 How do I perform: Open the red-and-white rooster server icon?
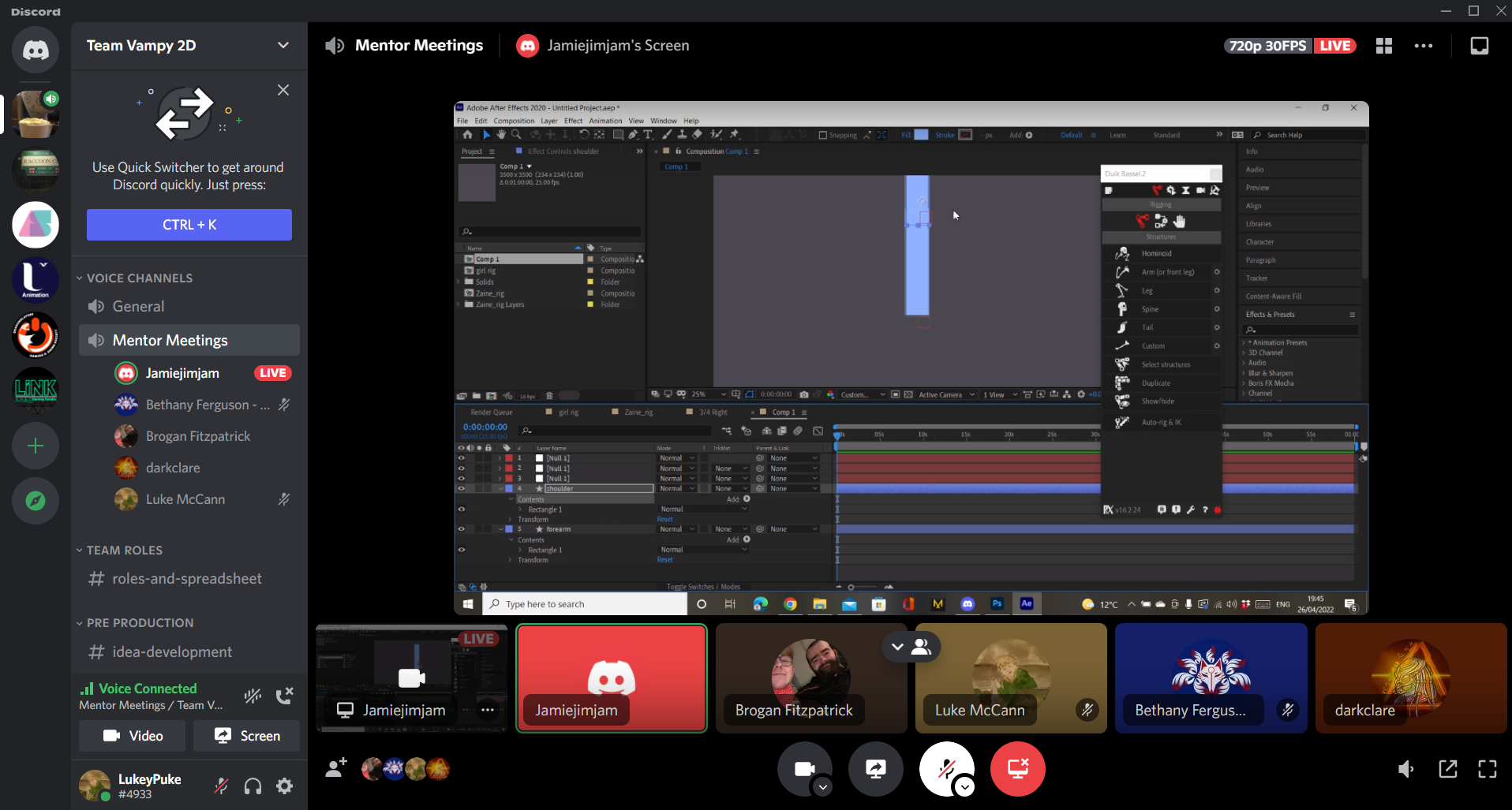coord(36,335)
